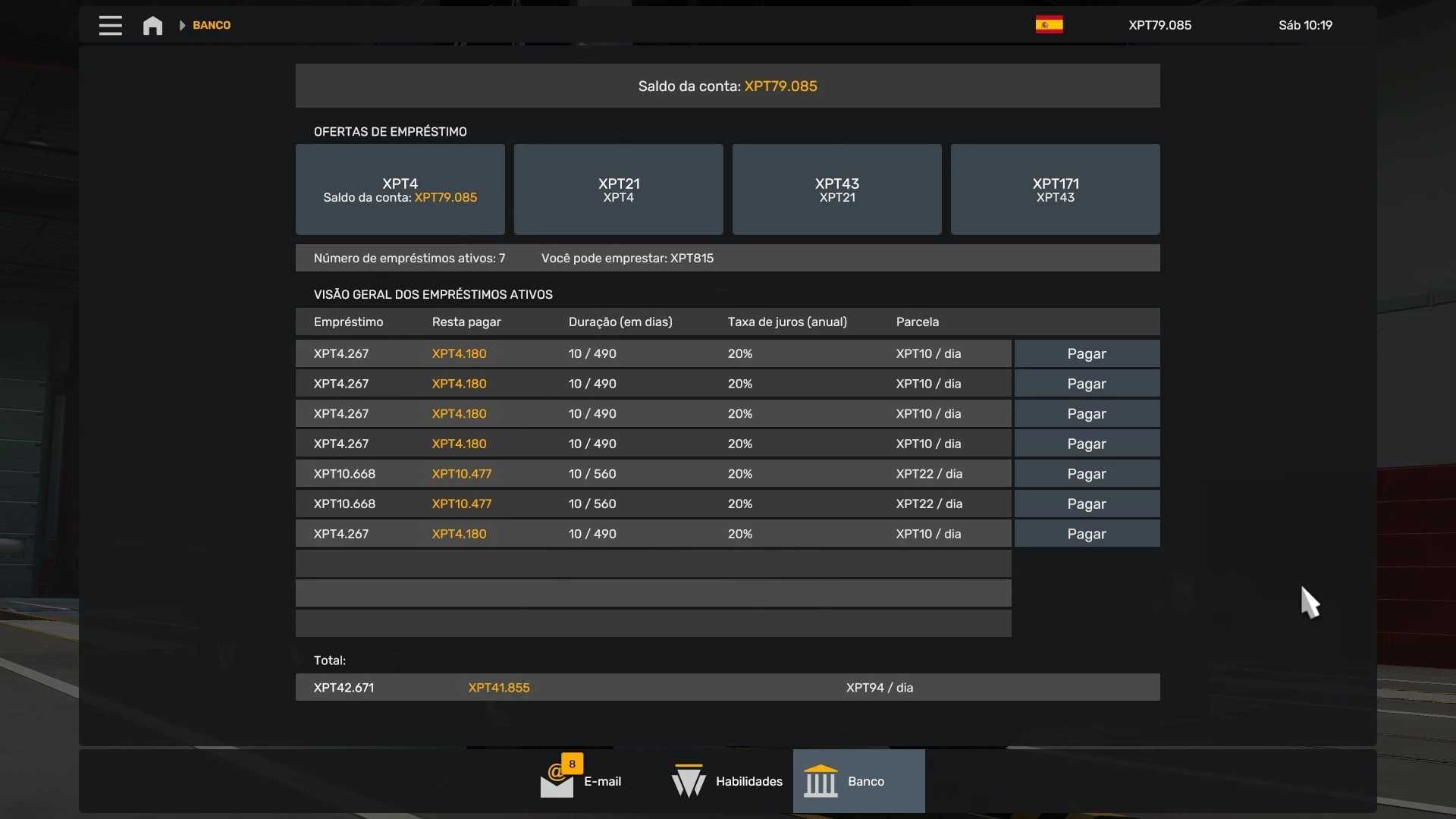
Task: Go to the home screen icon
Action: pyautogui.click(x=152, y=25)
